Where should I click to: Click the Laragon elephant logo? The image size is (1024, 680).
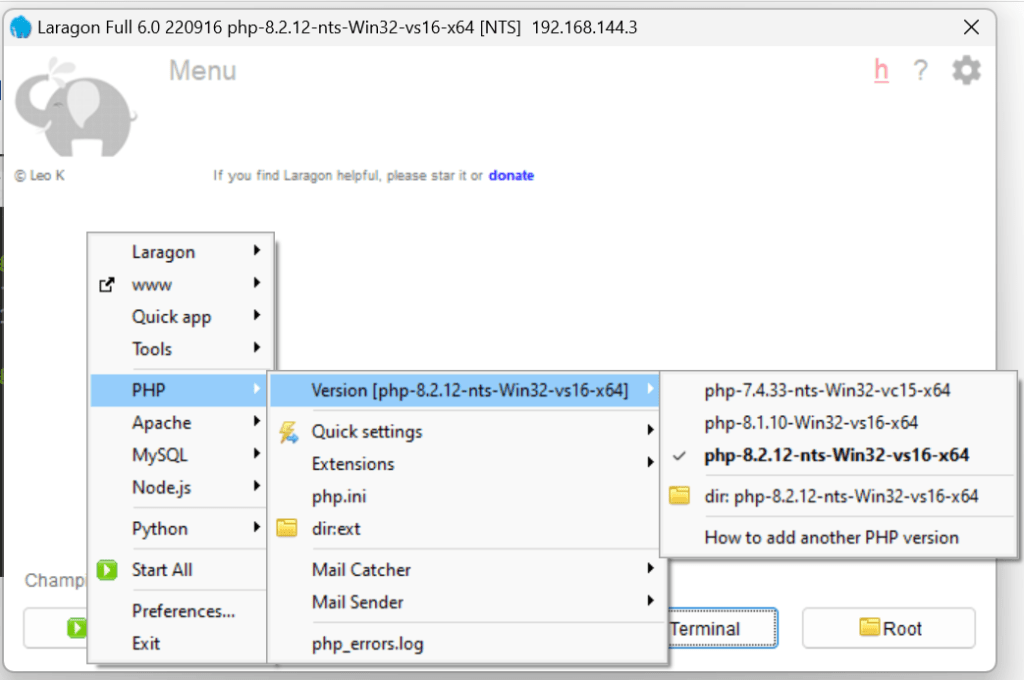pyautogui.click(x=75, y=107)
